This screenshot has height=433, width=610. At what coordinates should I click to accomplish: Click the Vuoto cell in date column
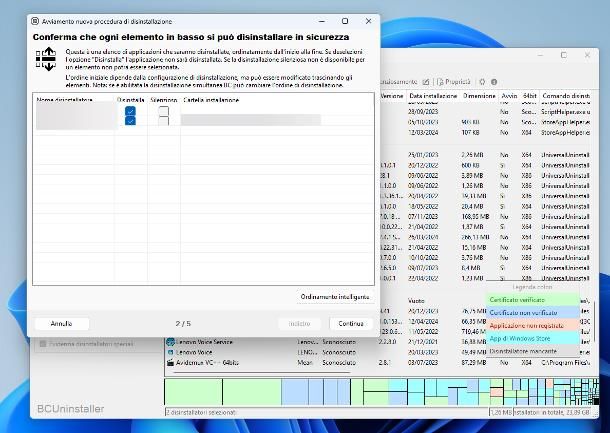(416, 301)
